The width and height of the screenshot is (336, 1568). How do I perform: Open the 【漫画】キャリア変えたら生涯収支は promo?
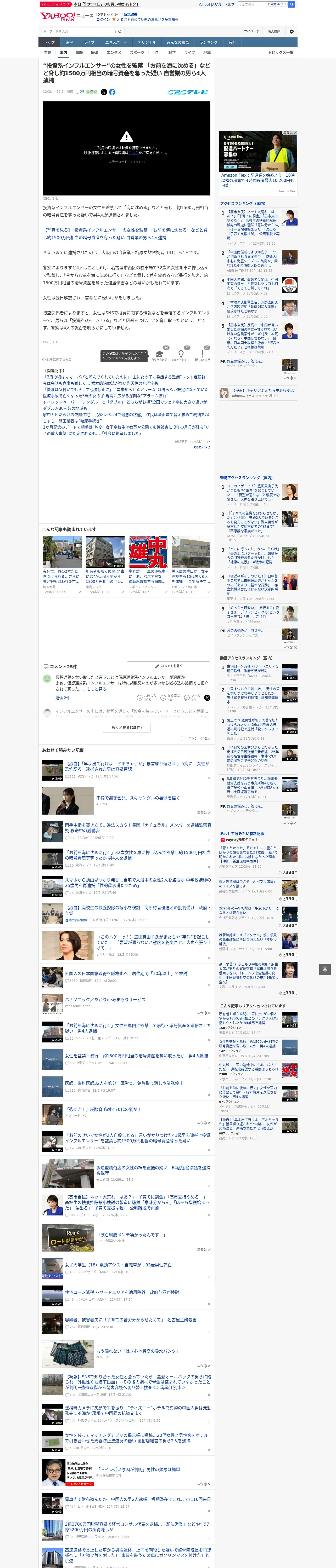tap(262, 391)
